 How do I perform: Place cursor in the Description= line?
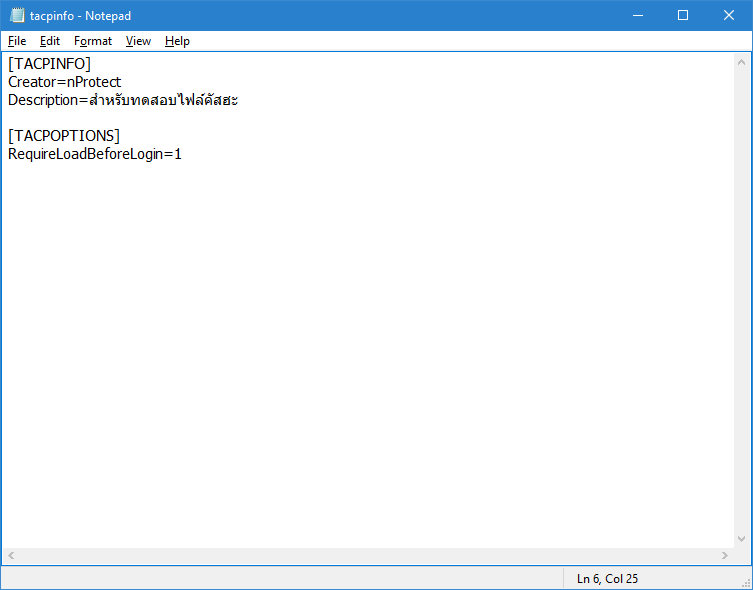[122, 100]
